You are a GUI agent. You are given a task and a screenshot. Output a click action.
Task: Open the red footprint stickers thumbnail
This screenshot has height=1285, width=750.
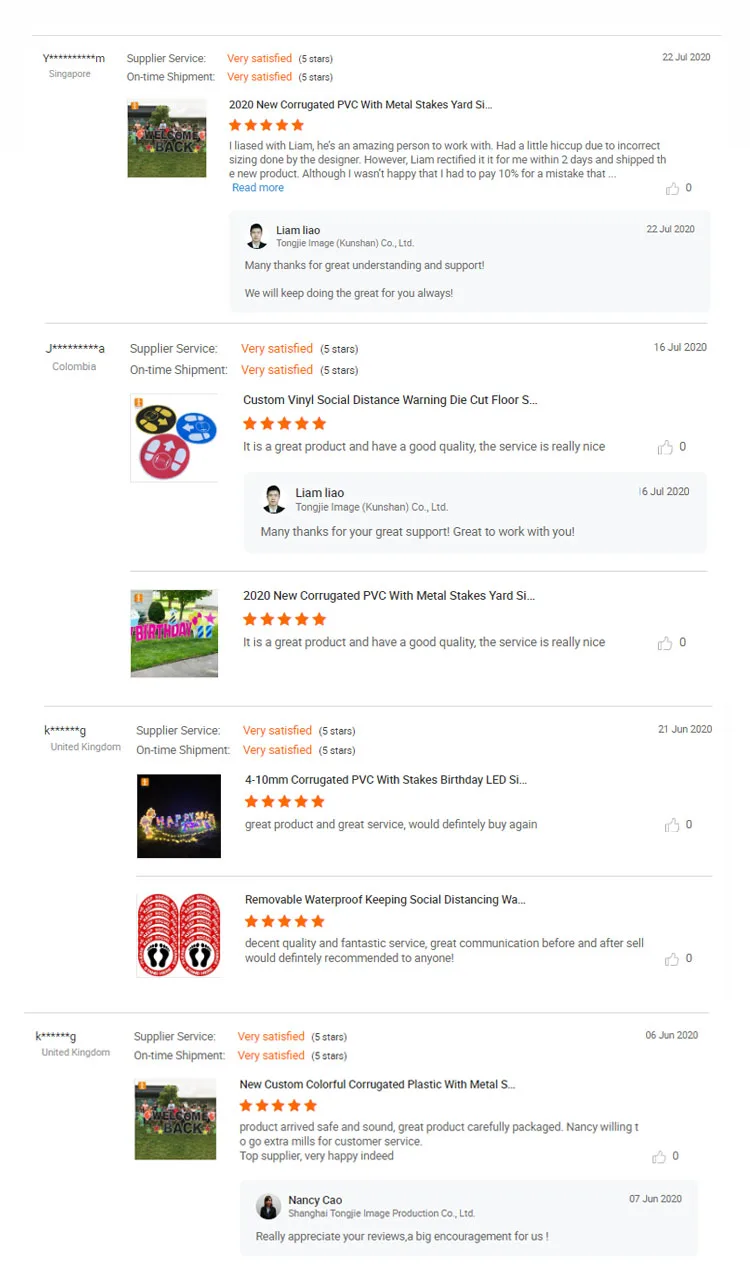click(179, 936)
